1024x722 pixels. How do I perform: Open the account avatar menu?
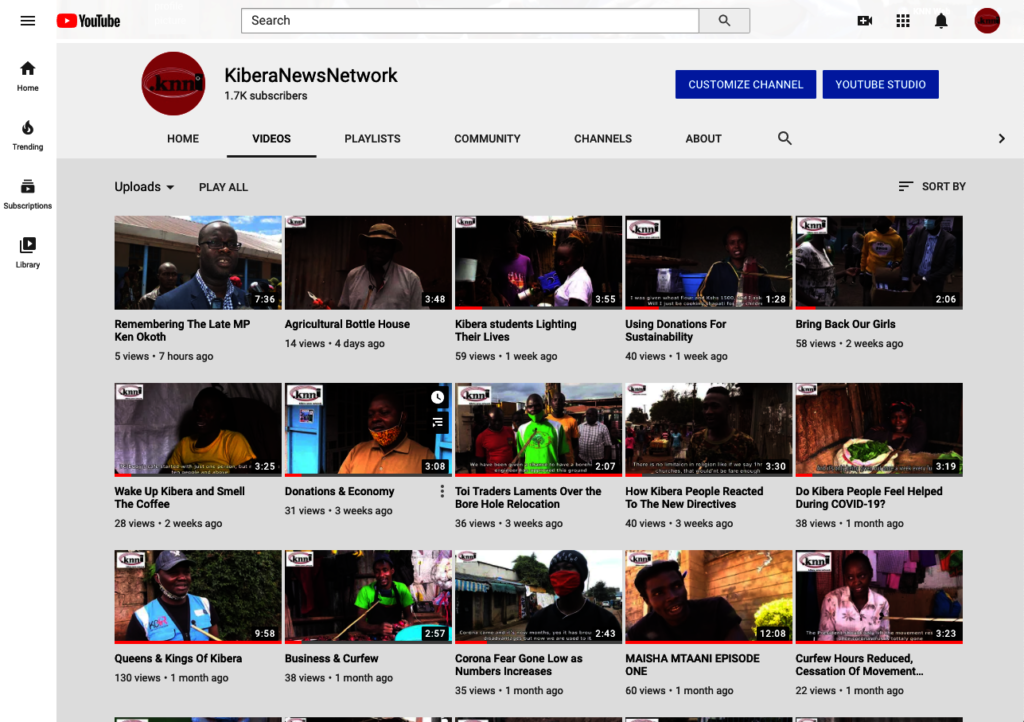click(x=987, y=21)
